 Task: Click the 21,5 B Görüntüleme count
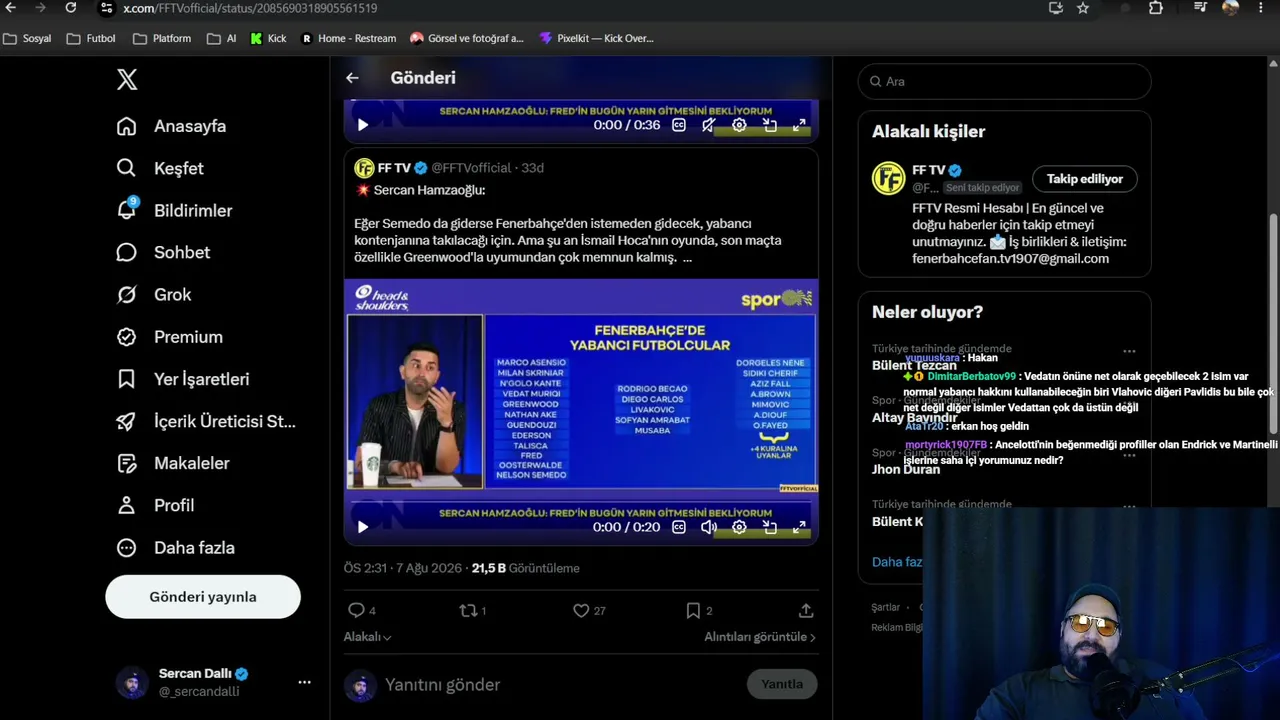[526, 568]
